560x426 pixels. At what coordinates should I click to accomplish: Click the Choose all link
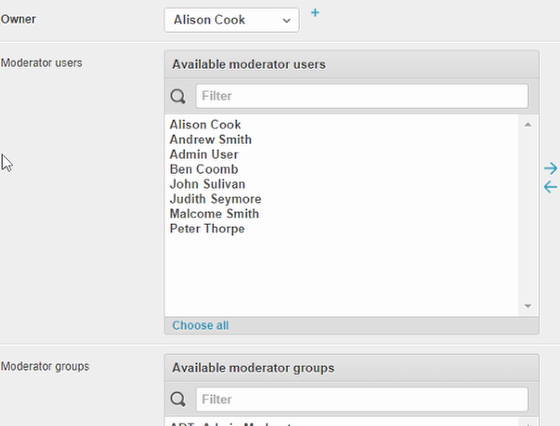tap(200, 326)
